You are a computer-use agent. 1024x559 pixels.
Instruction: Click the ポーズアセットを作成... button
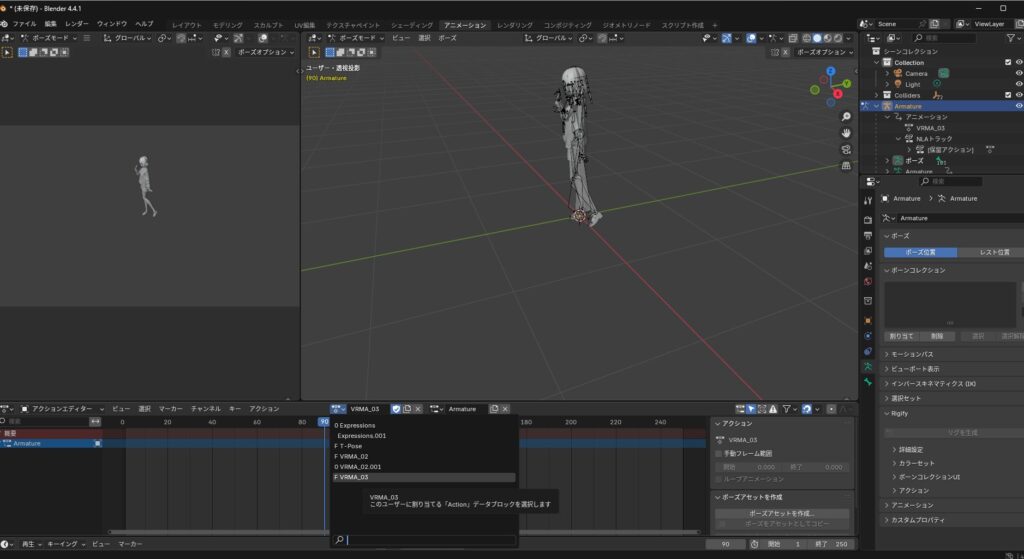point(783,513)
